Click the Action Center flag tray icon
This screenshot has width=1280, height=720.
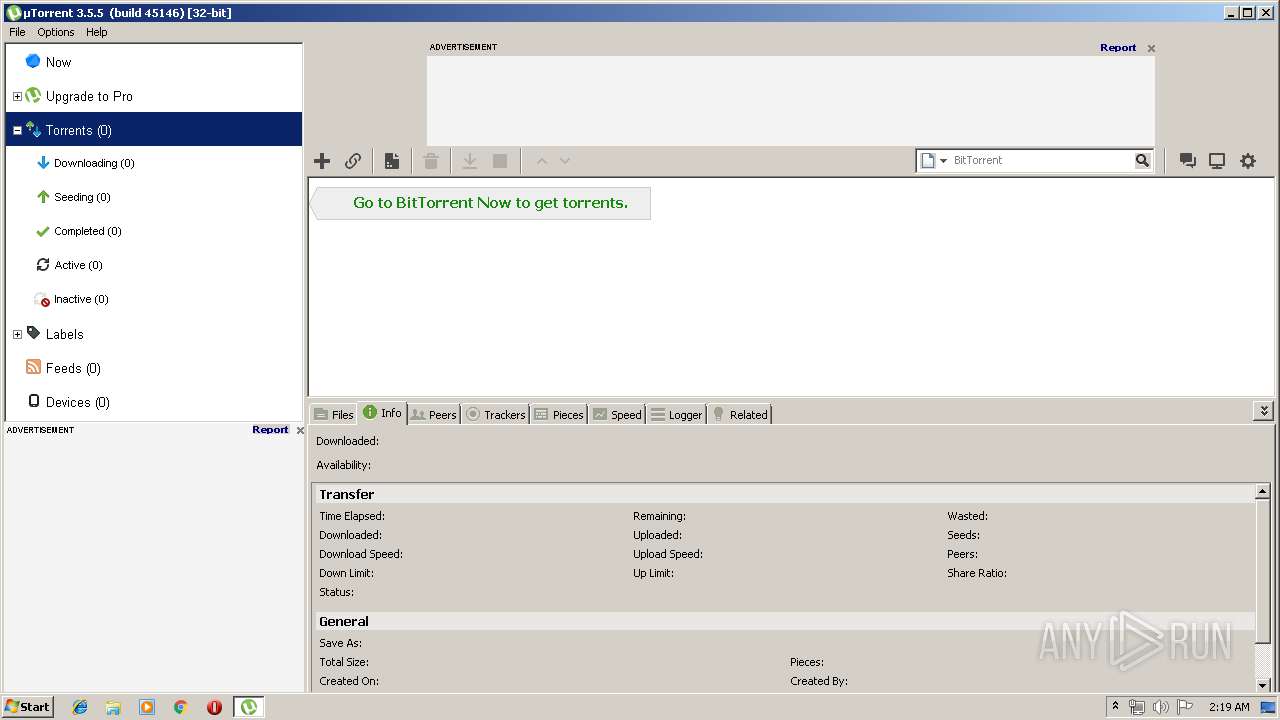click(1184, 707)
